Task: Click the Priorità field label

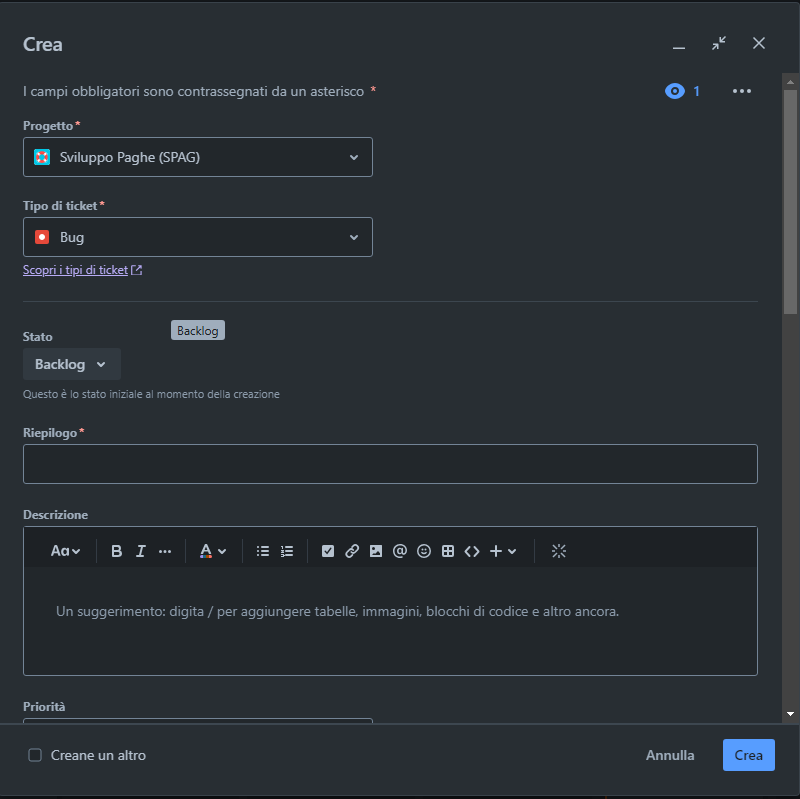Action: click(x=44, y=707)
